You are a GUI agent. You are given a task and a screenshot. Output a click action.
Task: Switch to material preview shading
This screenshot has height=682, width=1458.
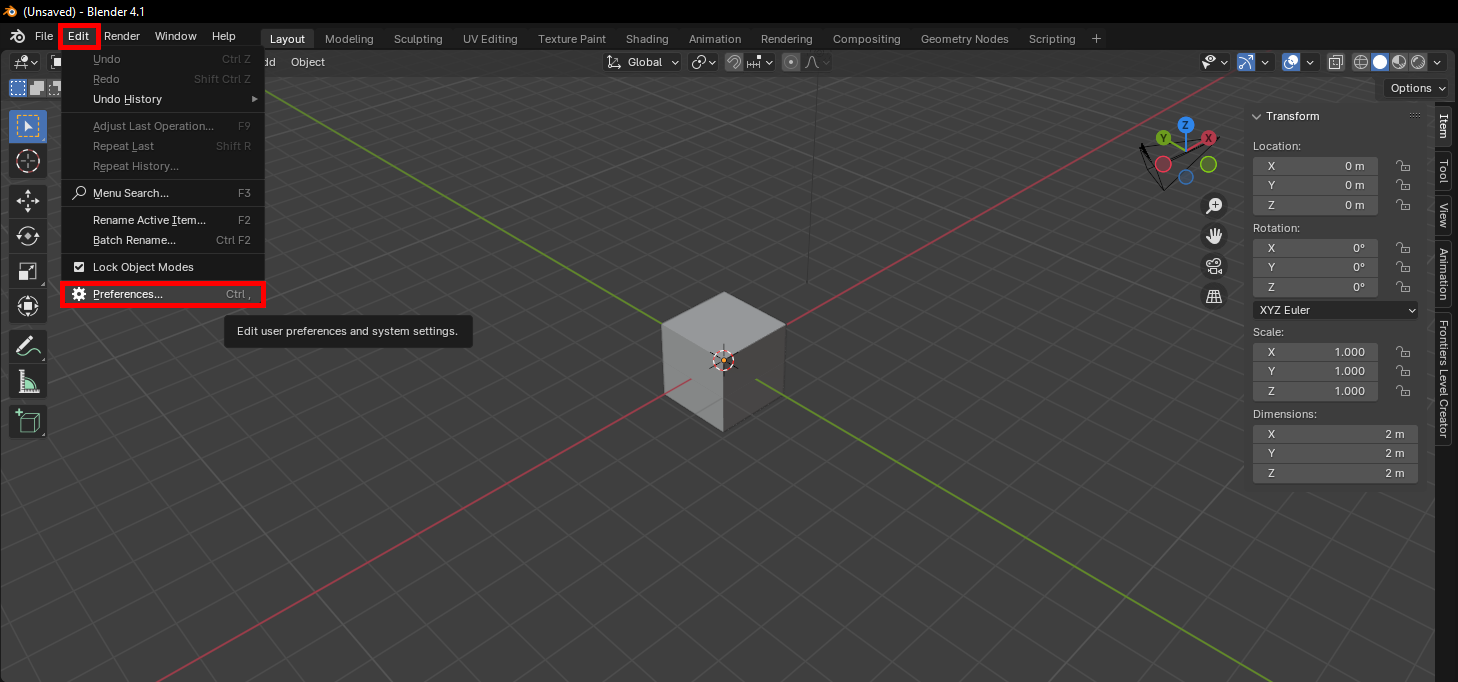(x=1399, y=62)
